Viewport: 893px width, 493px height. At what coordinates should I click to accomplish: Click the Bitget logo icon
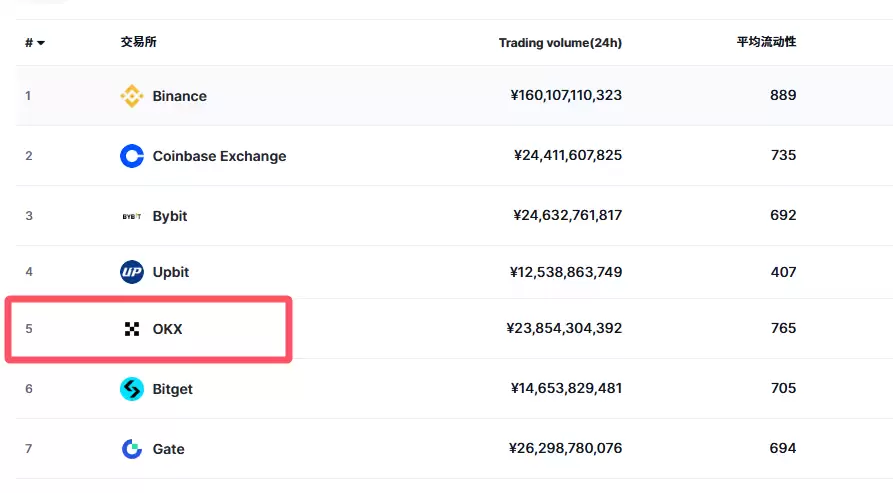(131, 389)
